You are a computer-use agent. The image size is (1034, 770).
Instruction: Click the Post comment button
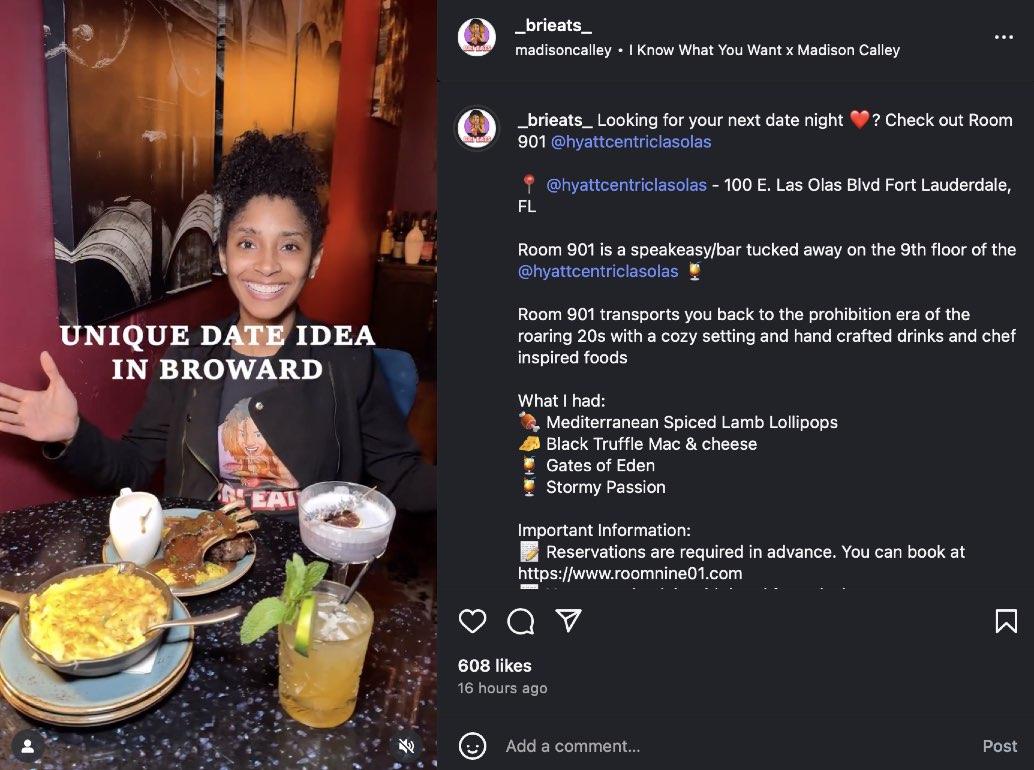point(1000,746)
